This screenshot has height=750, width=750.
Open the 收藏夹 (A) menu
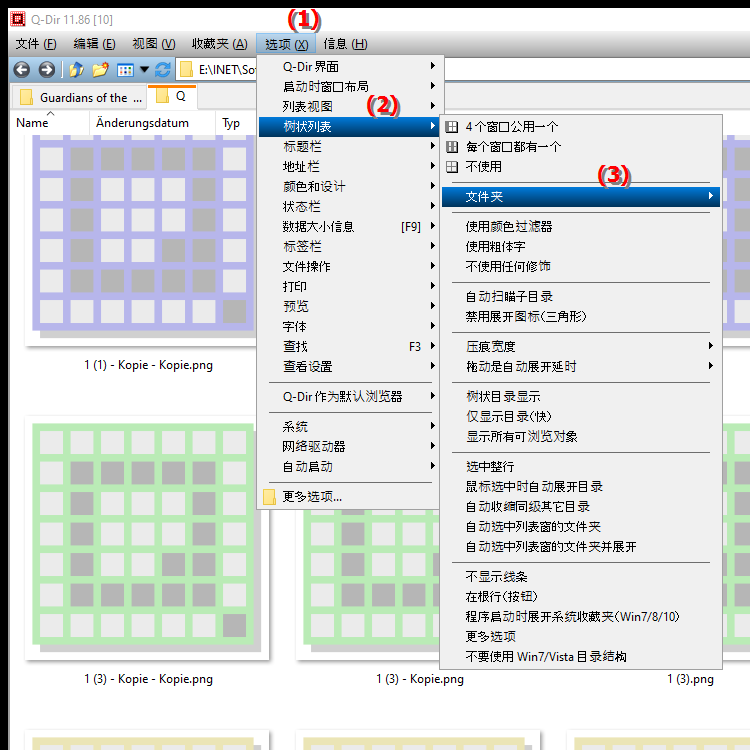point(220,44)
